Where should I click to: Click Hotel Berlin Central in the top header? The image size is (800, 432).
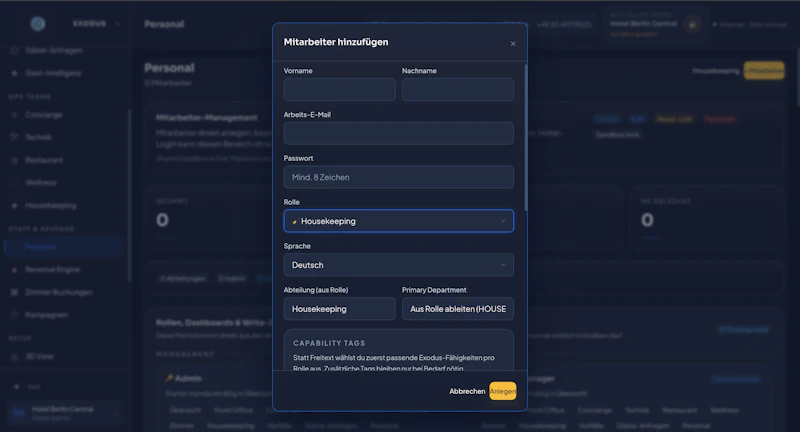click(643, 23)
